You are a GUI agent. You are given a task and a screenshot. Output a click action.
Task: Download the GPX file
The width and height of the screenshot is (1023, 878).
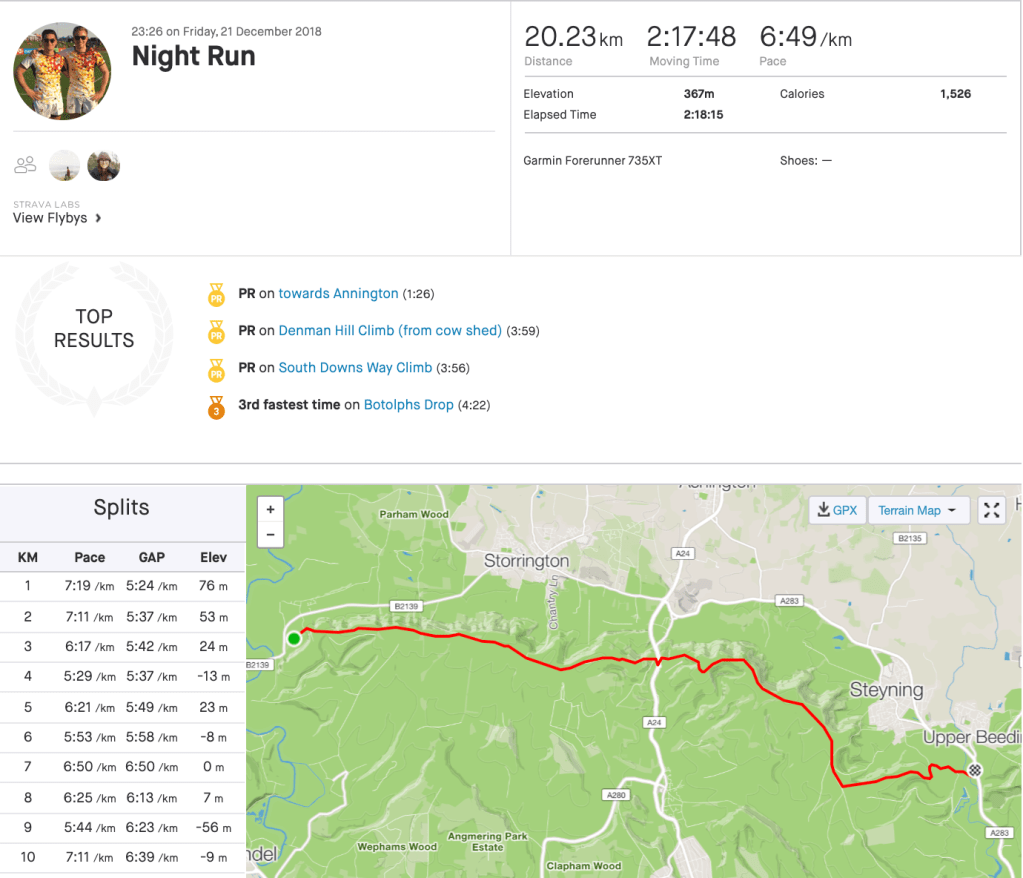[x=837, y=510]
